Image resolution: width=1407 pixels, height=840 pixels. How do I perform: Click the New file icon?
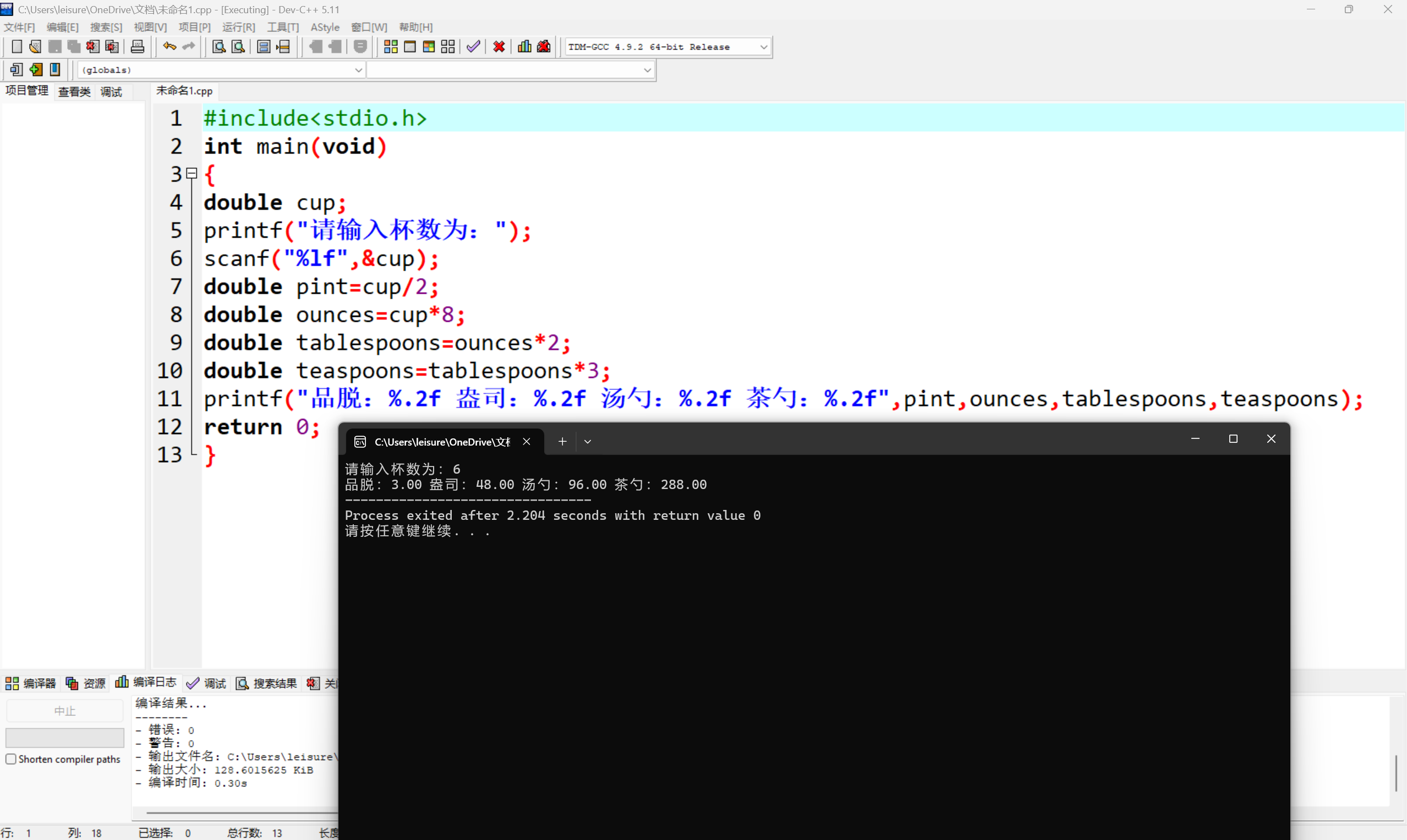tap(17, 46)
